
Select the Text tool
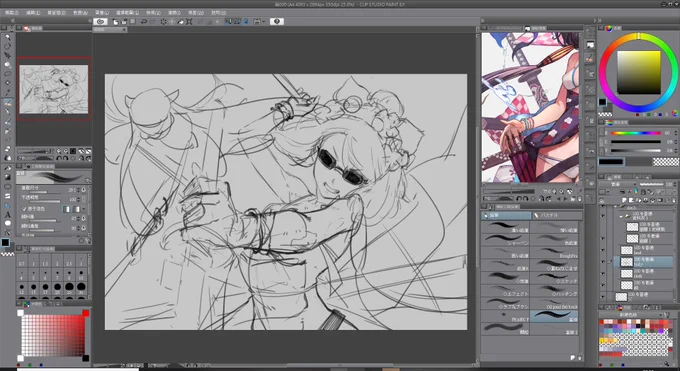click(7, 214)
